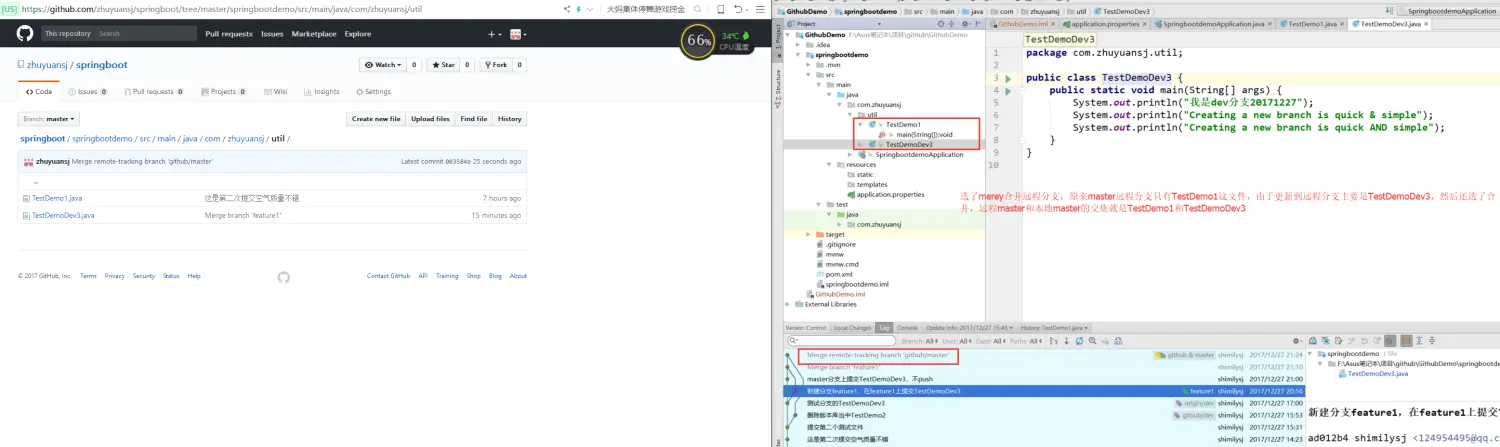
Task: Open the springbootdemo breadcrumb link
Action: click(x=100, y=139)
